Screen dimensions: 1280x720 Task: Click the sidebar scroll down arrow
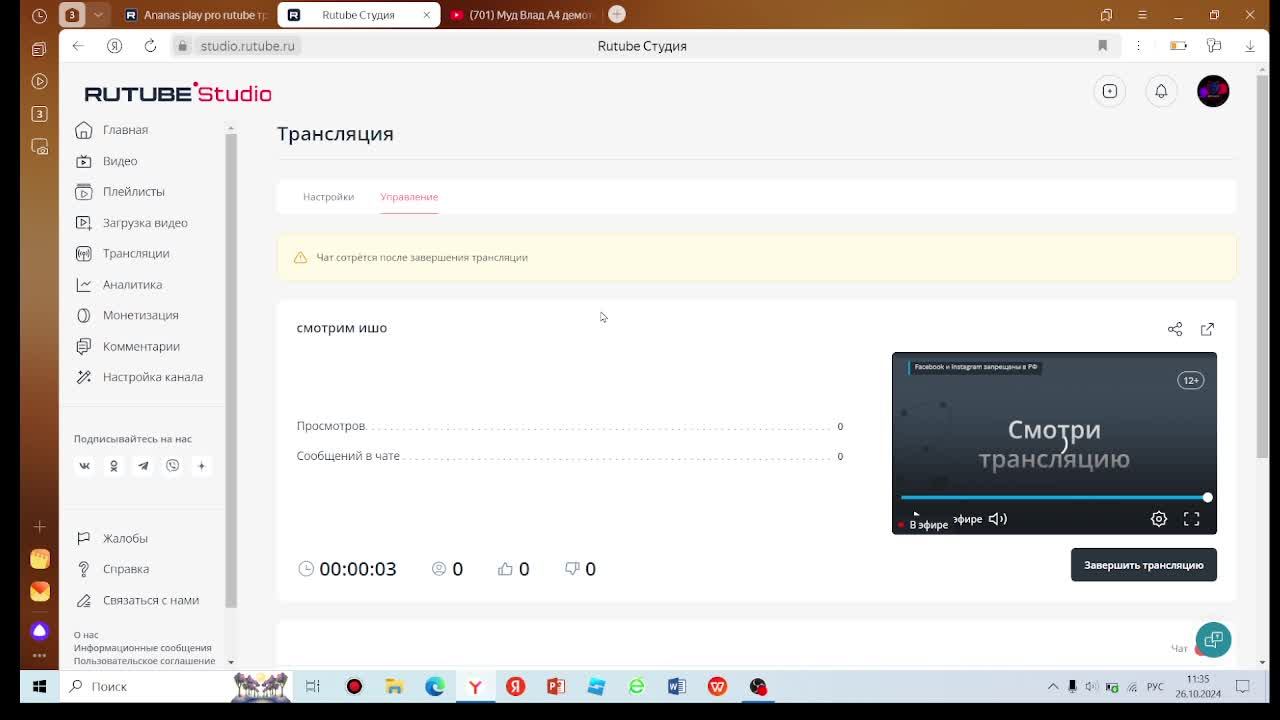[x=230, y=662]
